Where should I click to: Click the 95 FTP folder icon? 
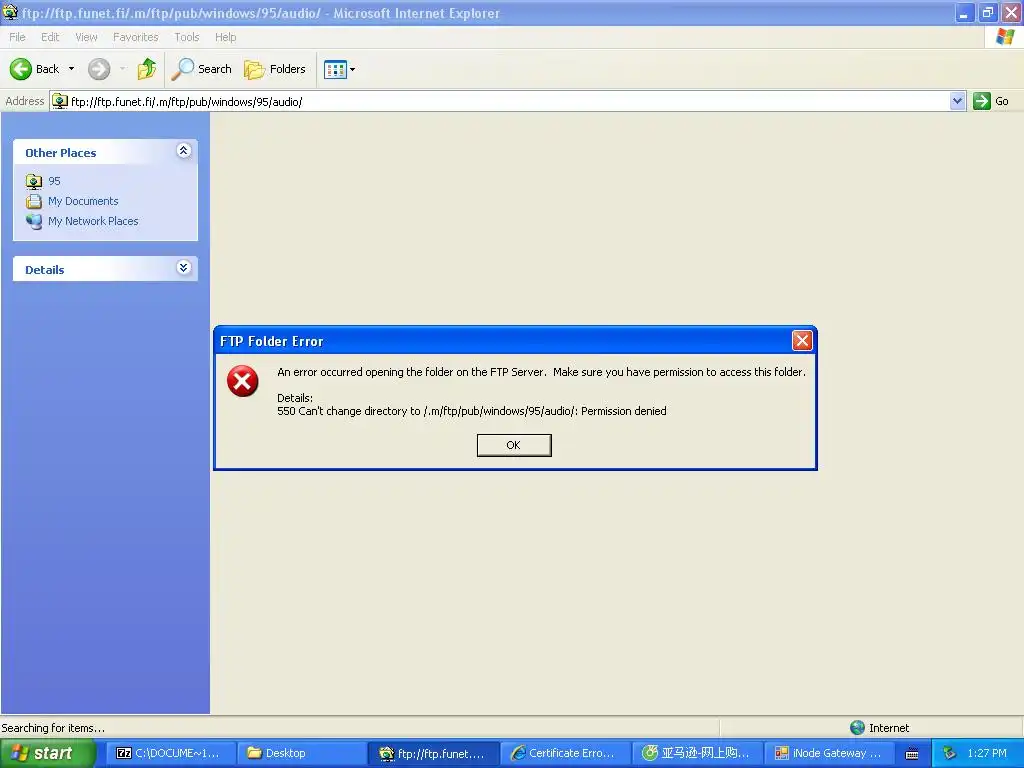pyautogui.click(x=34, y=182)
